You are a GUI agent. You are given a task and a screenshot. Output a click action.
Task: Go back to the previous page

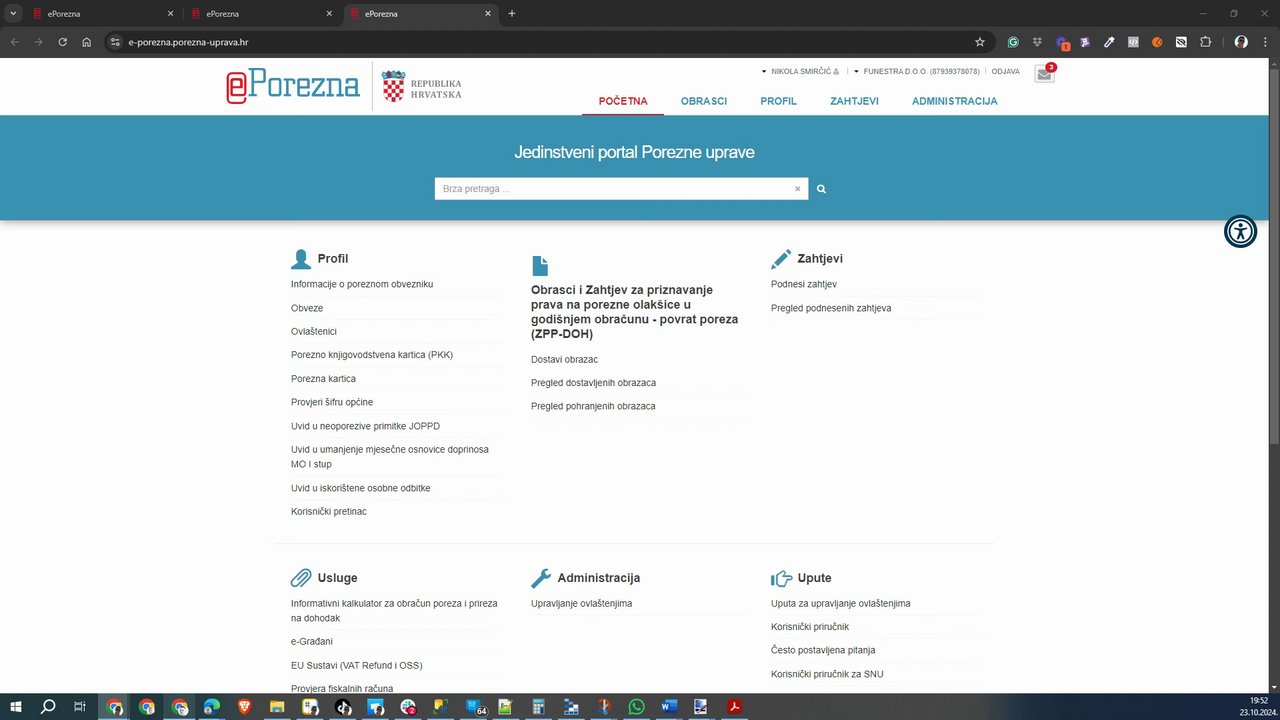tap(15, 42)
